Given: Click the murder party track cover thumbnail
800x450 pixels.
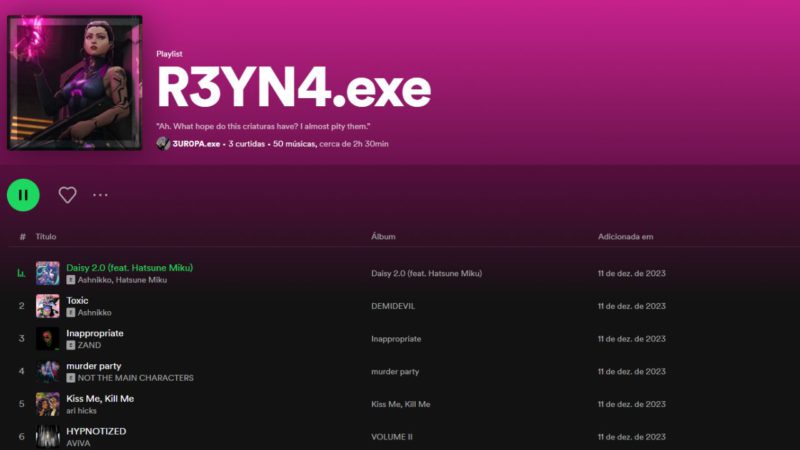Looking at the screenshot, I should pos(47,371).
